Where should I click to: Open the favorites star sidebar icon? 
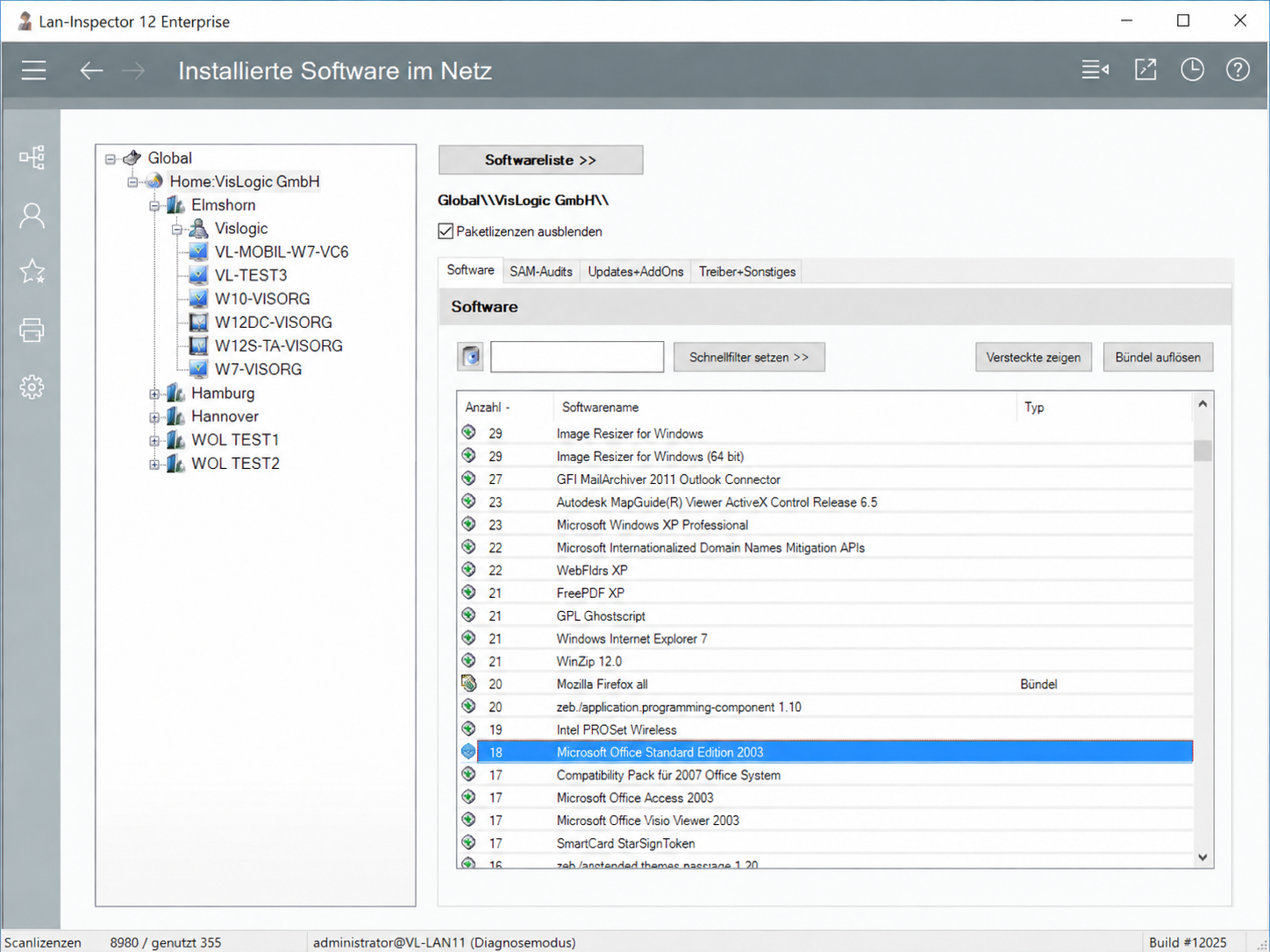pyautogui.click(x=32, y=272)
